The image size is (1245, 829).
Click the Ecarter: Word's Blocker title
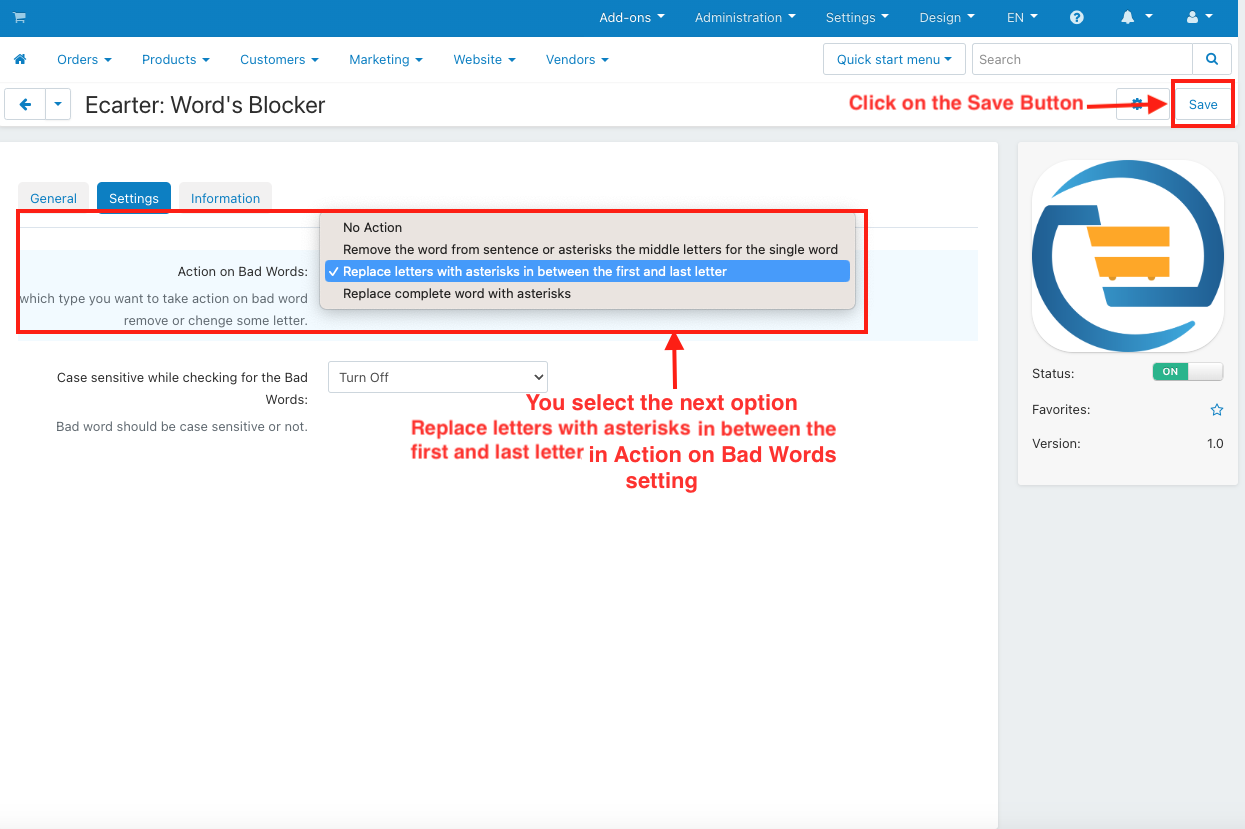pyautogui.click(x=205, y=104)
